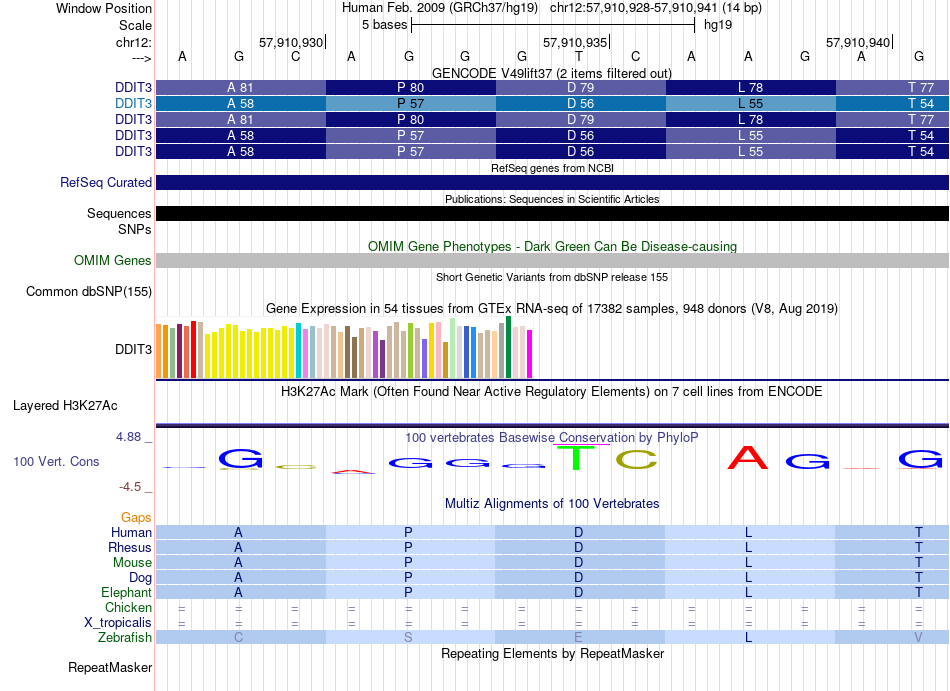Click the DDIT3 GTEx expression bar chart
This screenshot has width=950, height=691.
coord(344,348)
